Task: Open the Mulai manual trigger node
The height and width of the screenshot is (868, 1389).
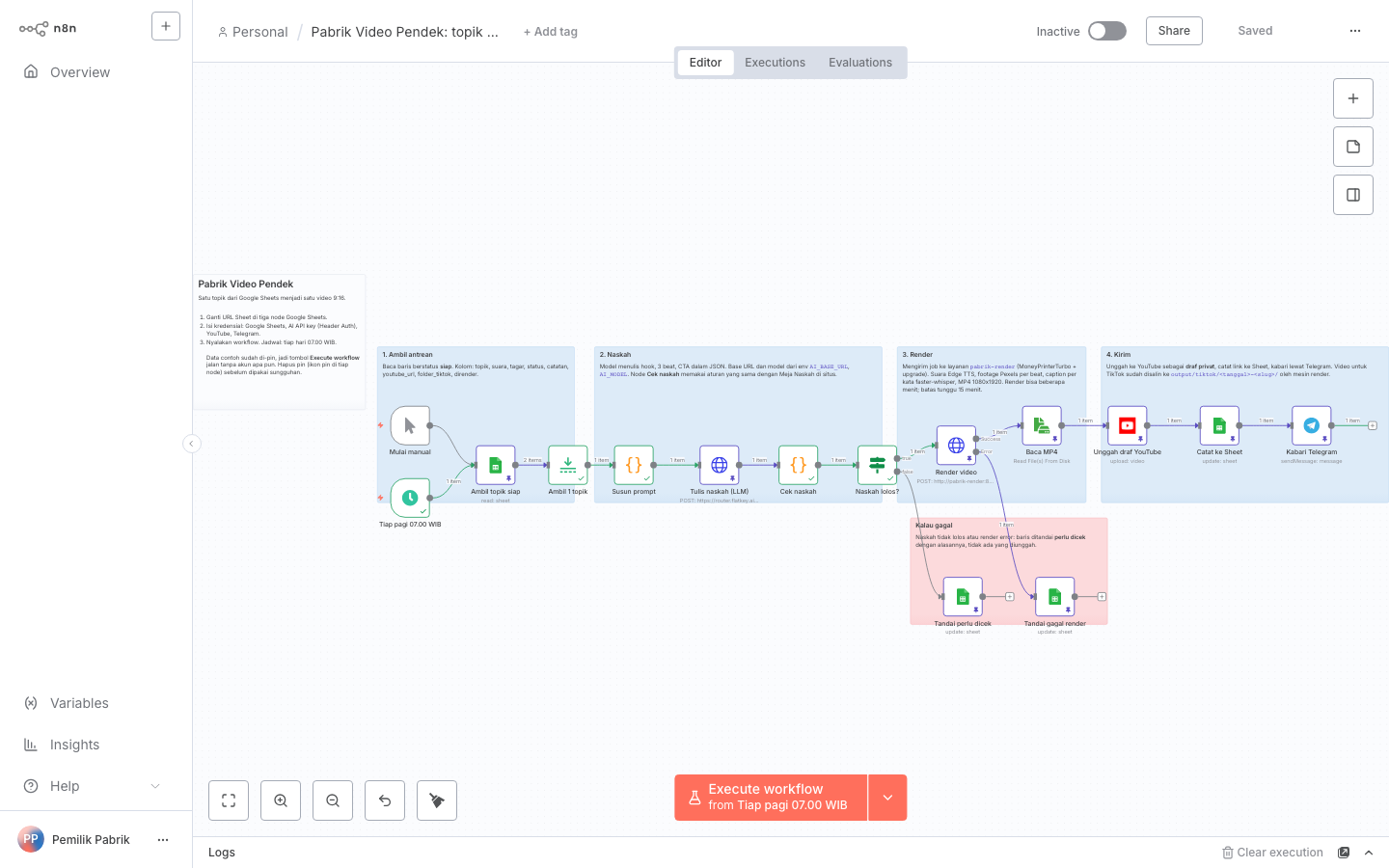Action: click(410, 425)
